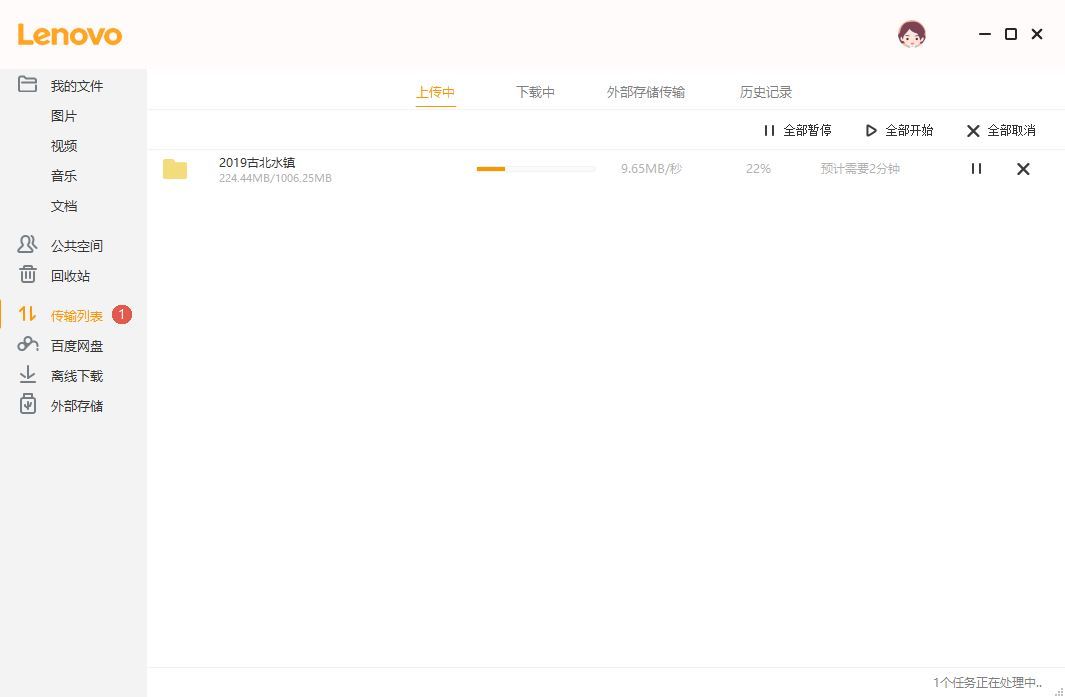Cancel the 2019古北水镇 upload
This screenshot has height=697, width=1065.
click(x=1022, y=168)
